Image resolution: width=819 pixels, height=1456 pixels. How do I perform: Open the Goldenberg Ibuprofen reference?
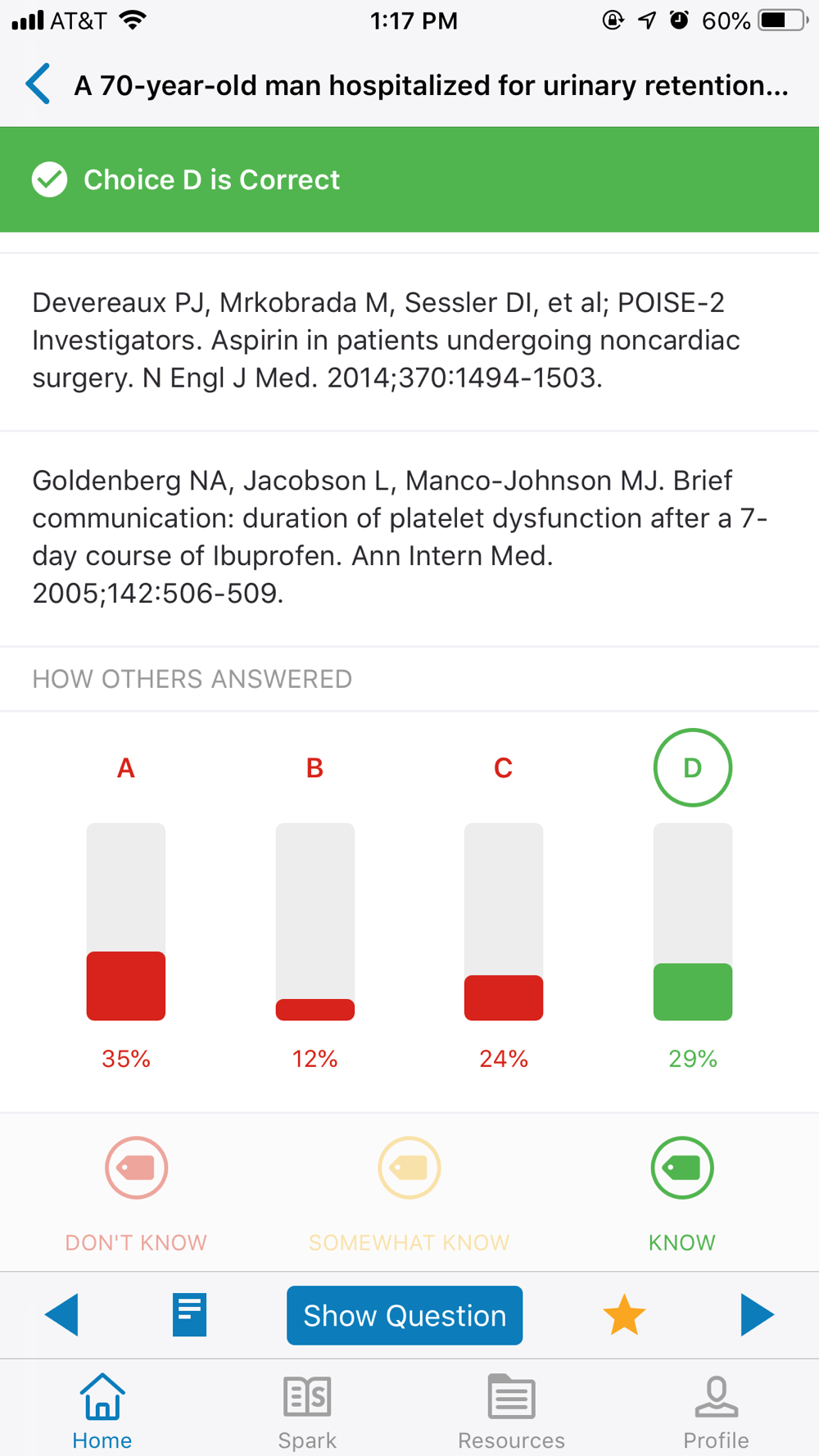pyautogui.click(x=400, y=536)
